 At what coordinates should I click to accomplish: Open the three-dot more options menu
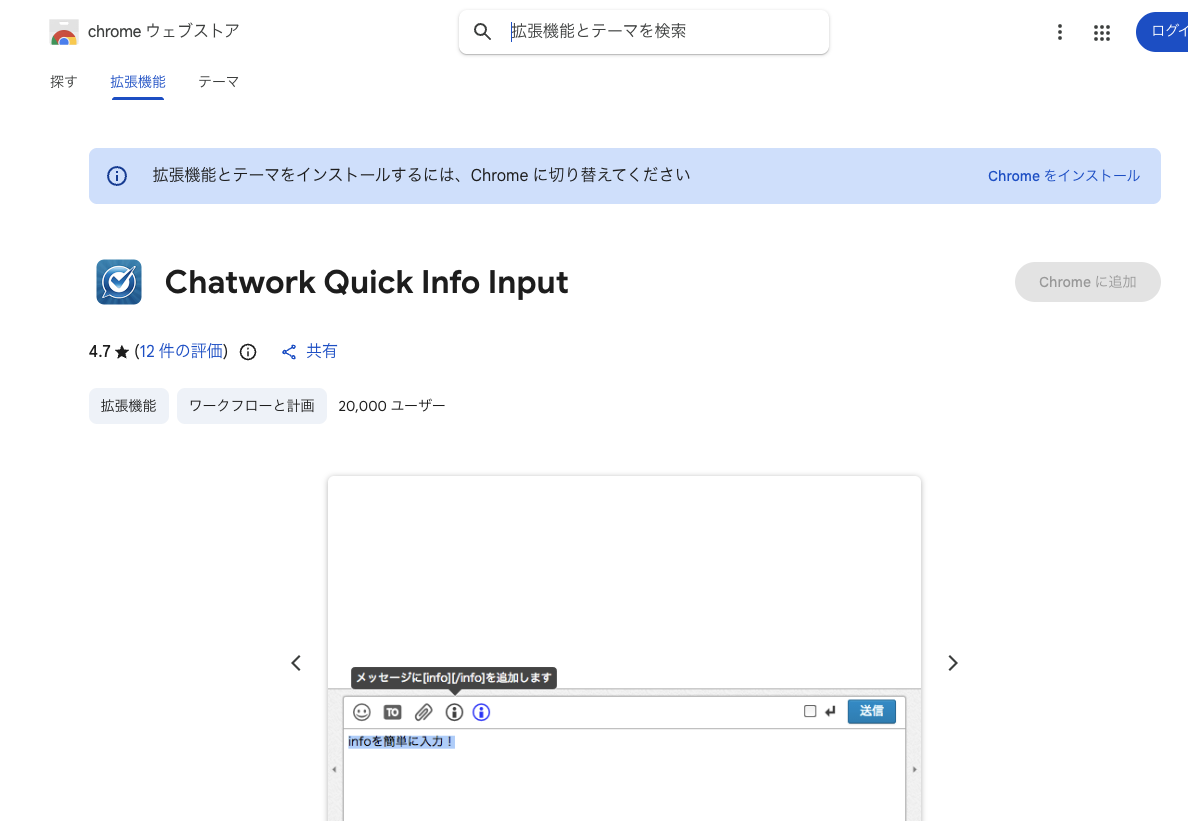coord(1060,32)
